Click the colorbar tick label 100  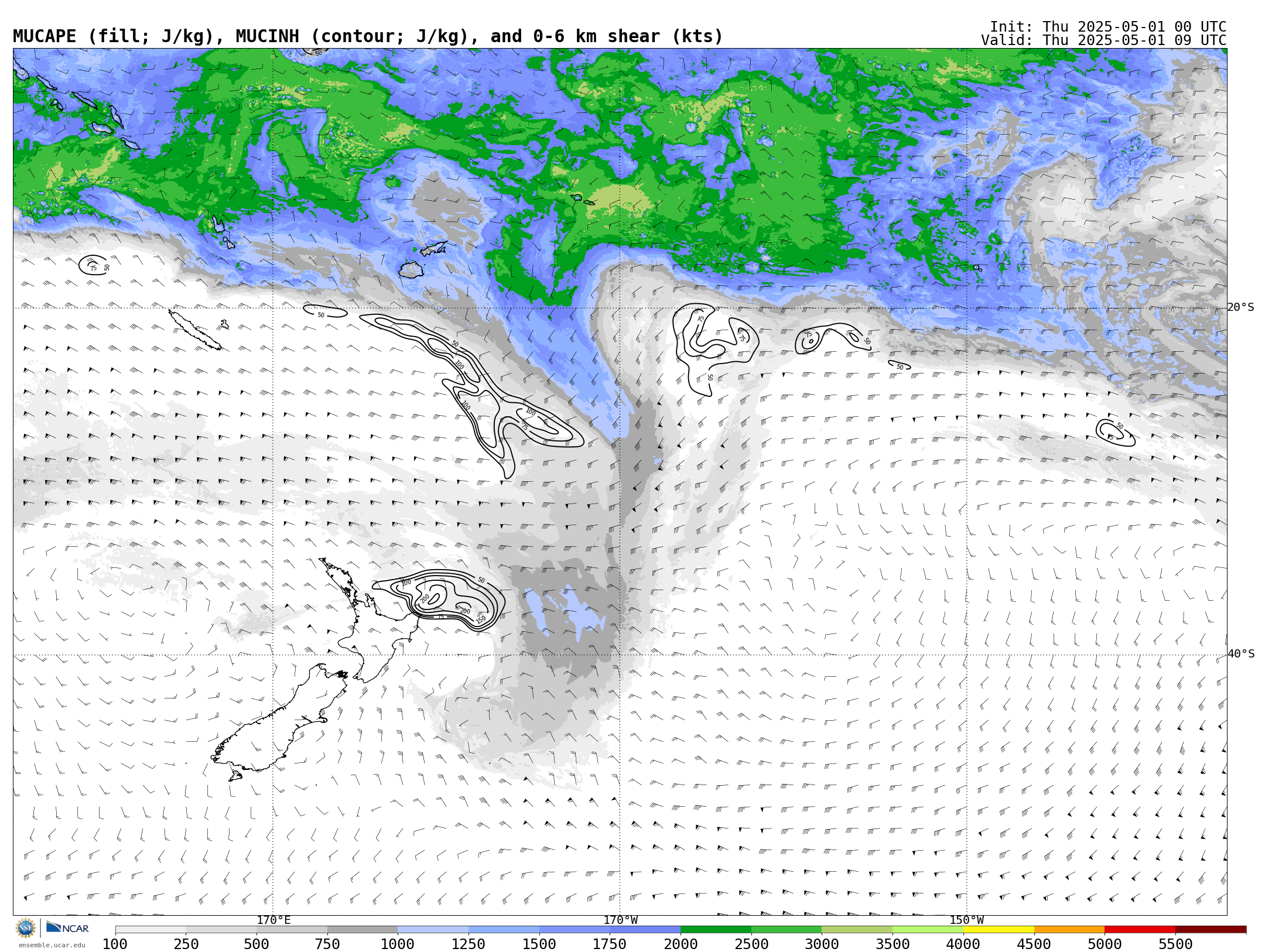click(115, 944)
